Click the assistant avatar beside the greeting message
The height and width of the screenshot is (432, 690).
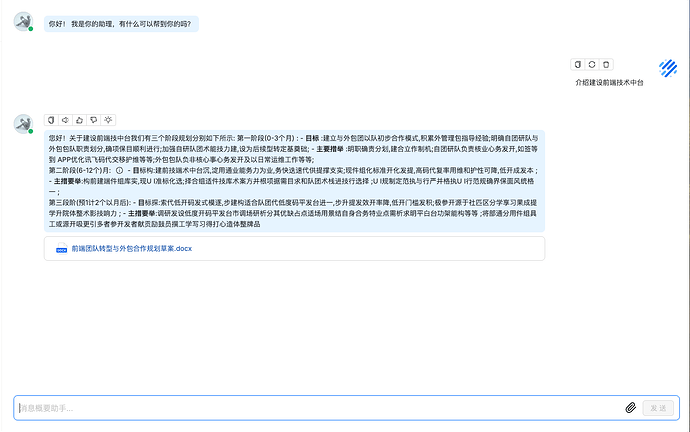pos(23,22)
